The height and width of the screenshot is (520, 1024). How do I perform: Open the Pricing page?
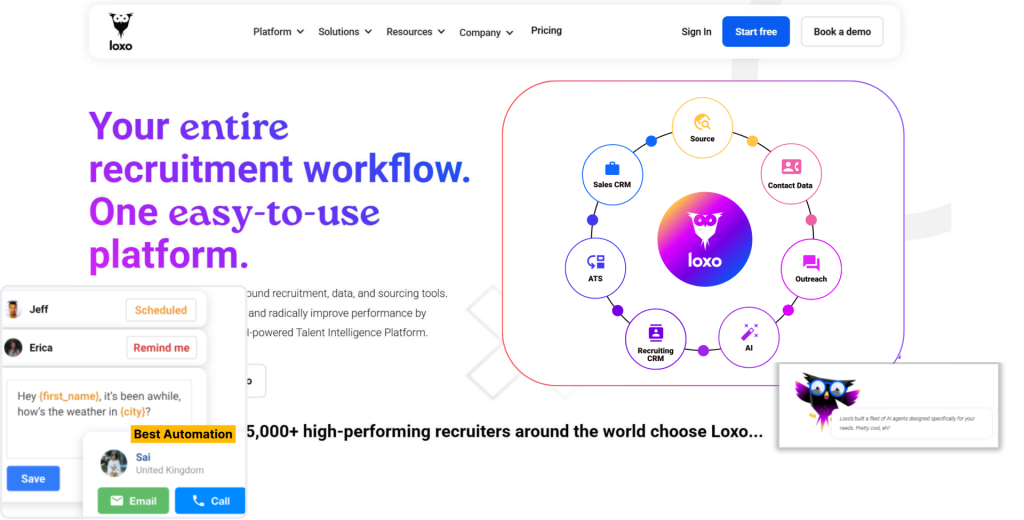[x=546, y=31]
